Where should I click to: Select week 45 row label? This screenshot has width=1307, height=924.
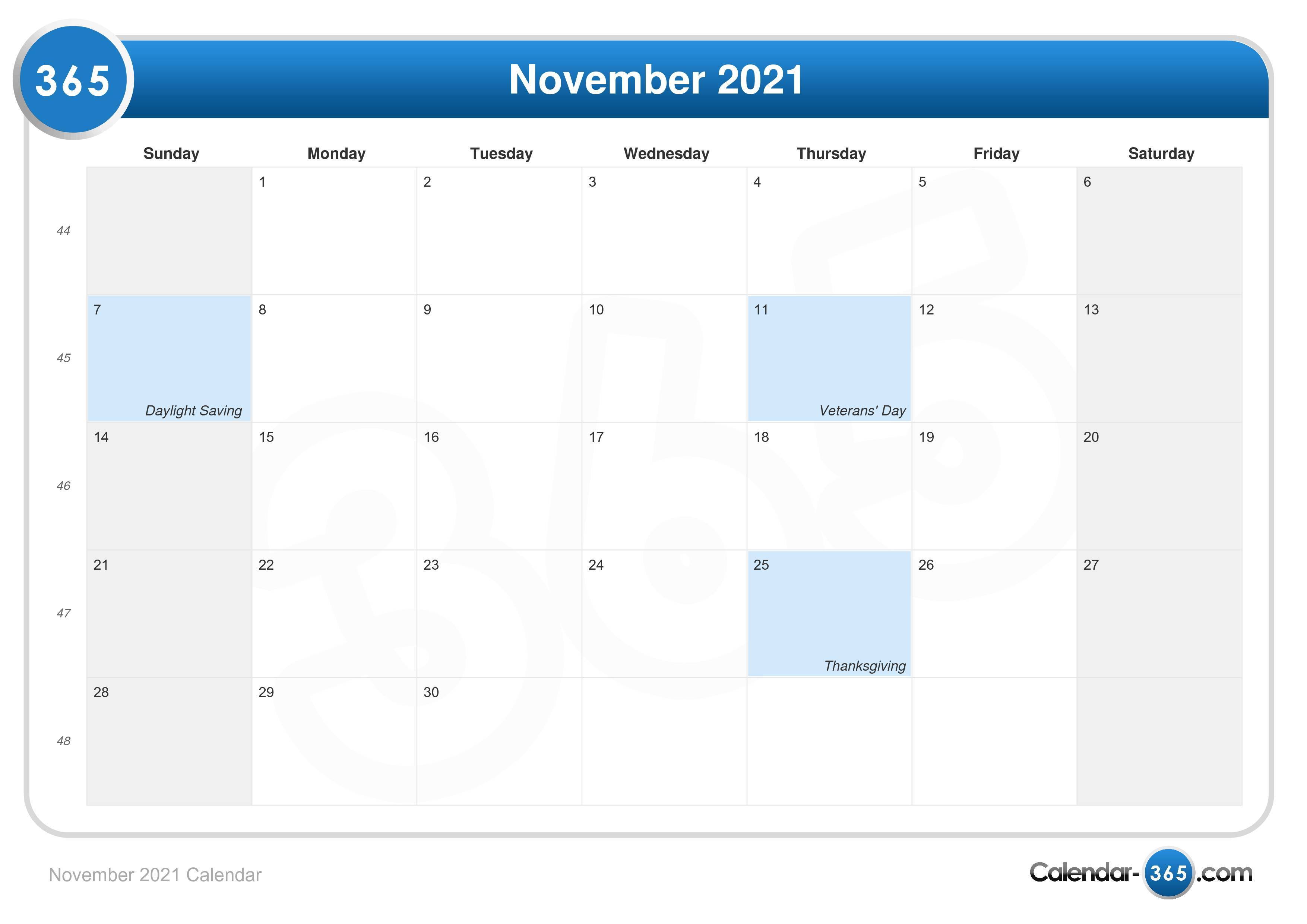62,358
